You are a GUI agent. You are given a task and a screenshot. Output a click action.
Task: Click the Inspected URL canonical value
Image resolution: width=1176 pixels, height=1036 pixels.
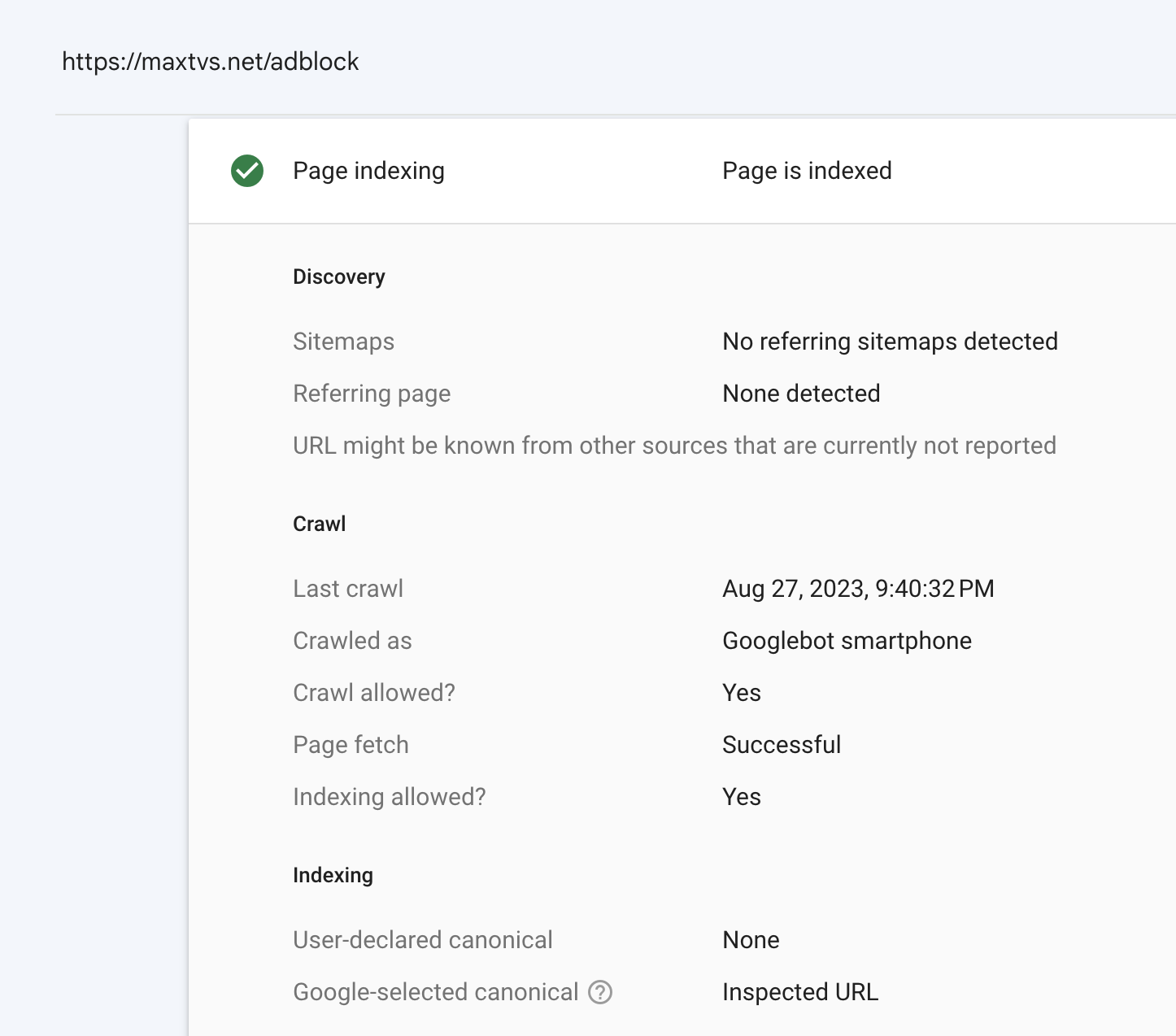pyautogui.click(x=800, y=992)
